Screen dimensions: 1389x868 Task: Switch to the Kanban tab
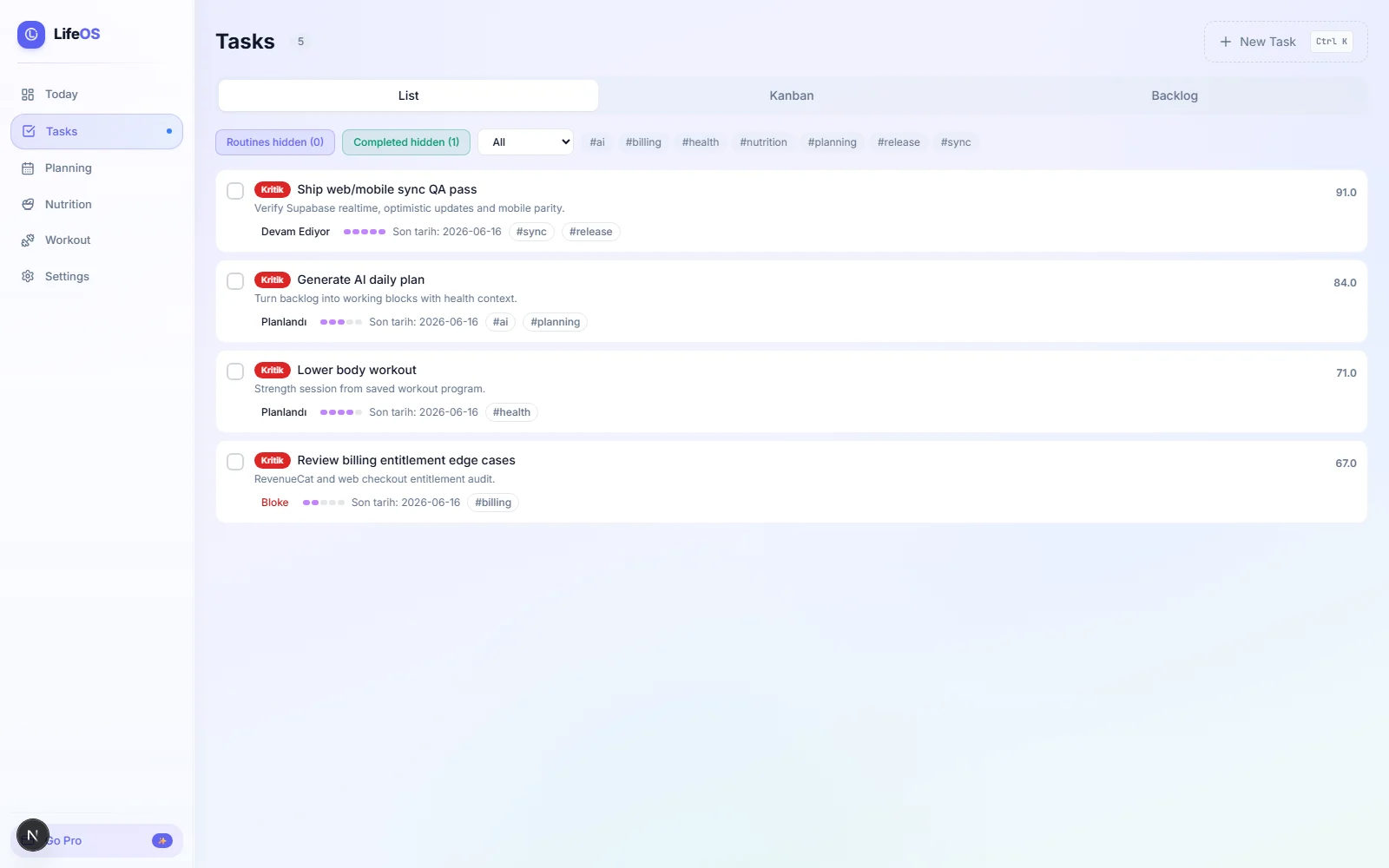792,95
